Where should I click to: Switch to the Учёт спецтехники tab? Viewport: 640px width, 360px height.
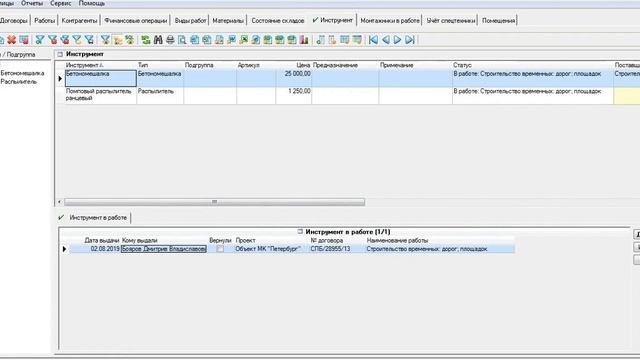pyautogui.click(x=451, y=20)
